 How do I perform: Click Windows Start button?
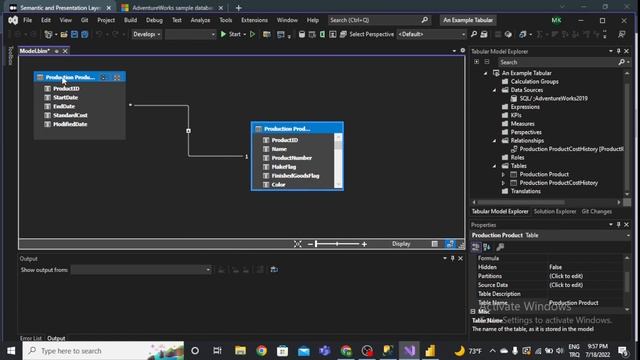(11, 351)
